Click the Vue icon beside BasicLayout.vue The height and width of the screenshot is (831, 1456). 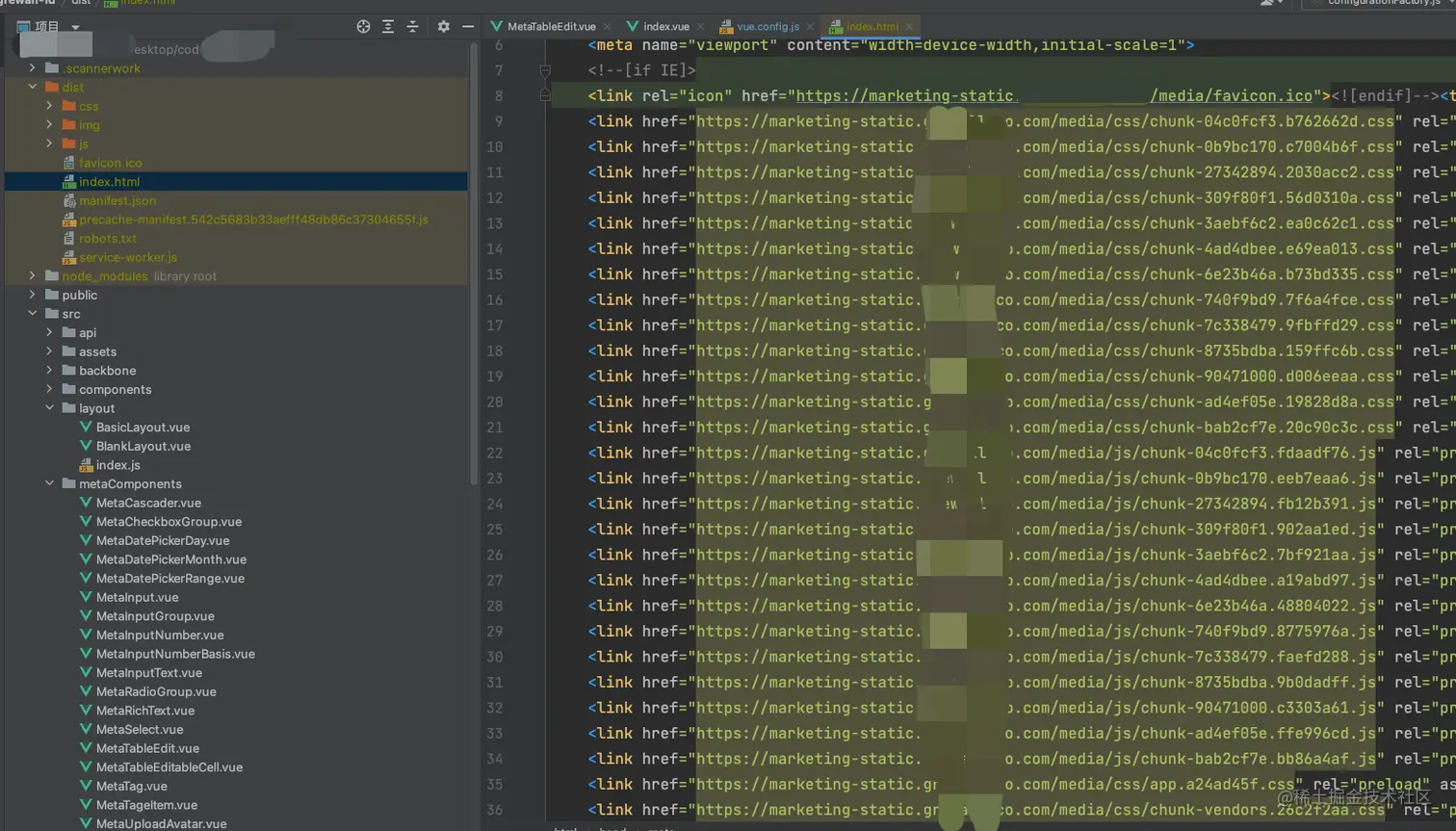(86, 427)
